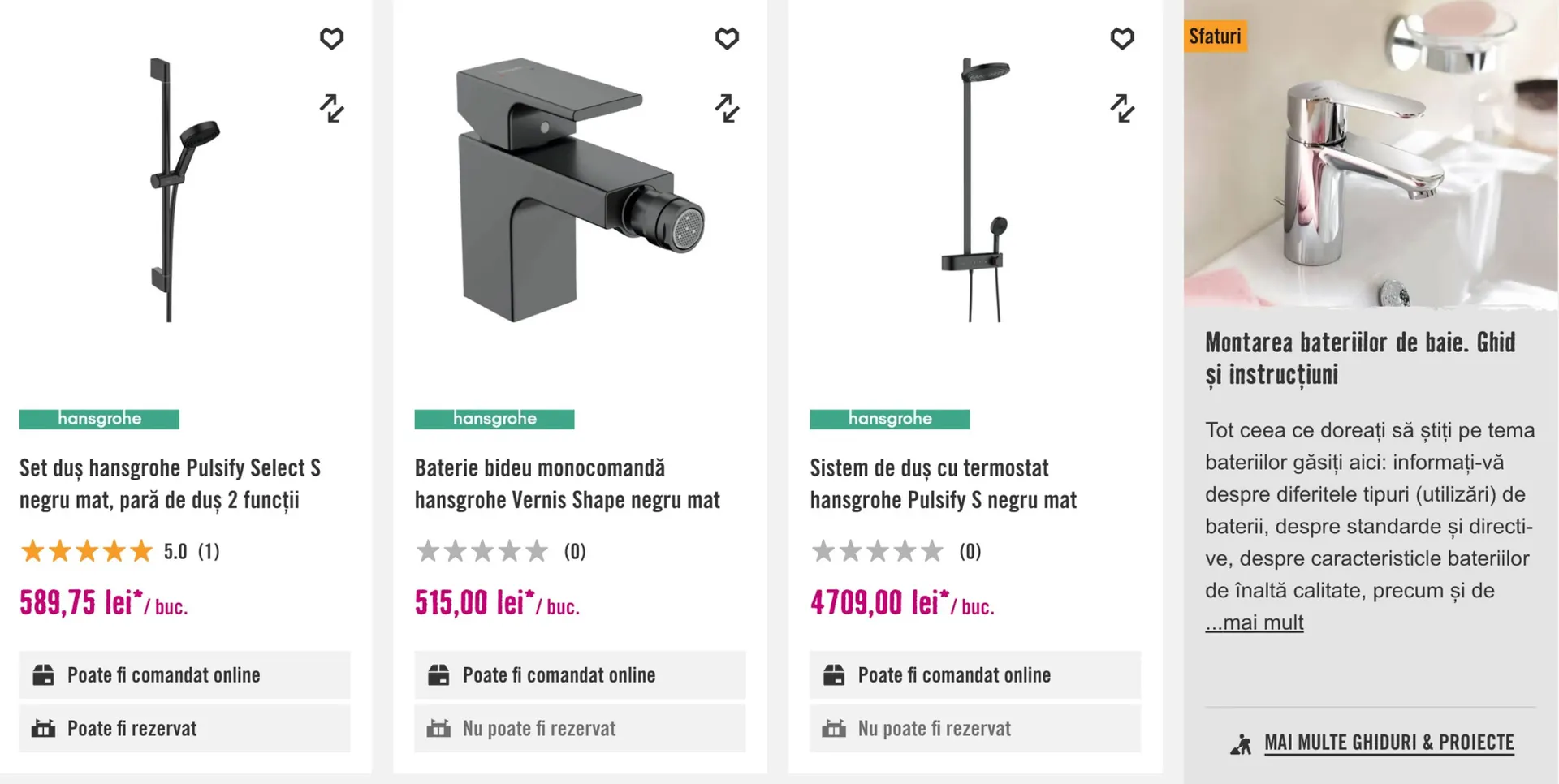Compare the Pulsify Select S shower set
The height and width of the screenshot is (784, 1559).
tap(331, 108)
